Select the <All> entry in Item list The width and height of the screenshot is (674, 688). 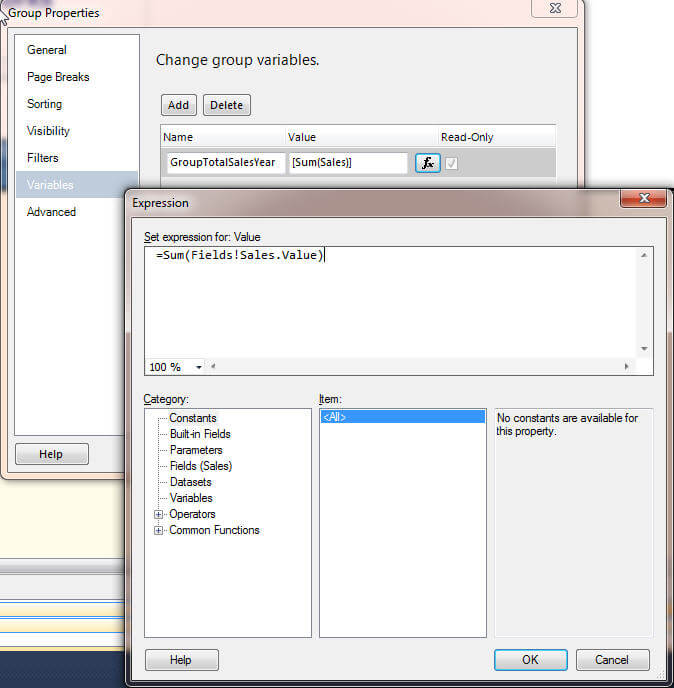[403, 417]
